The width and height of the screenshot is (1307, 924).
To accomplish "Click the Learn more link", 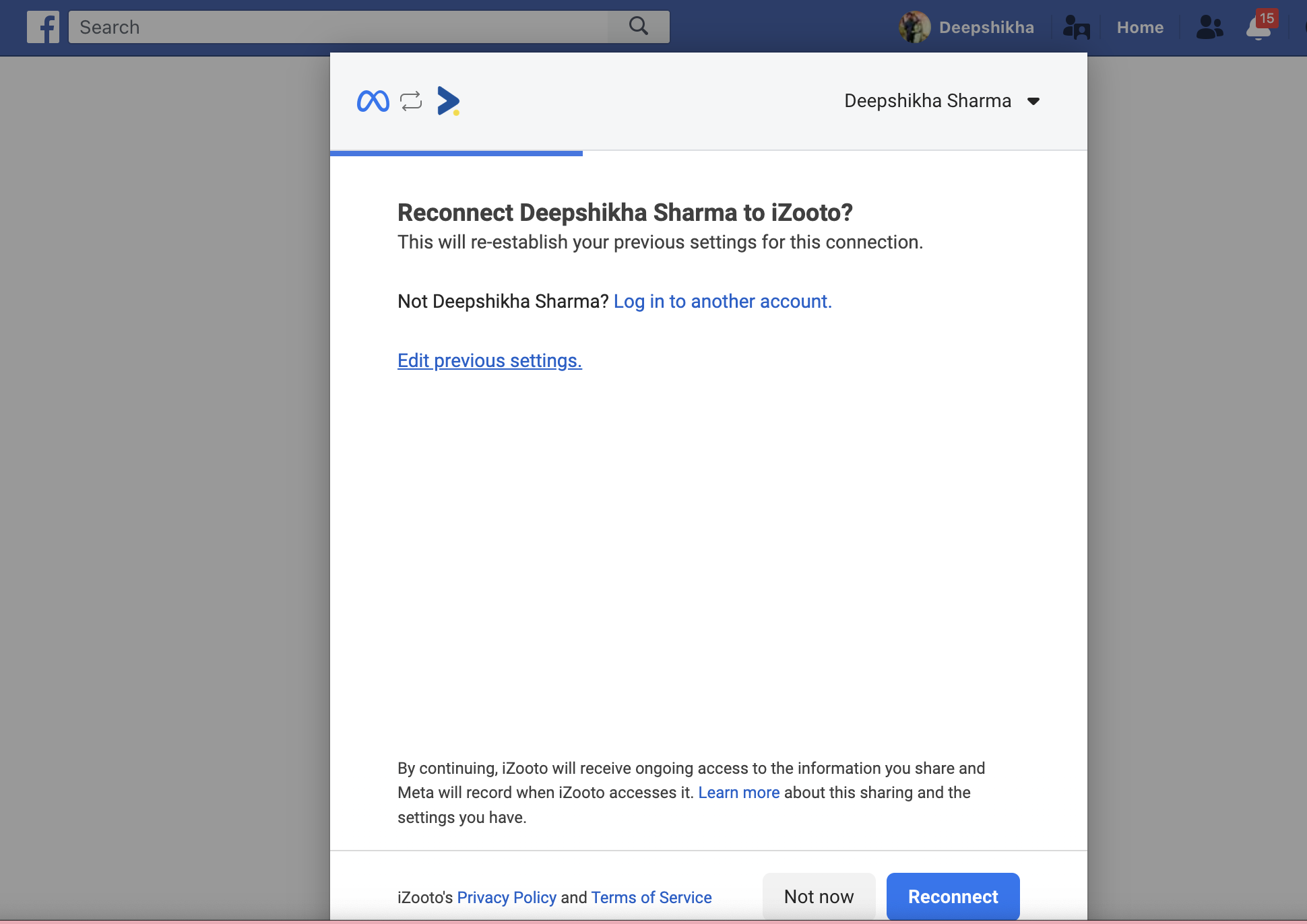I will 738,793.
